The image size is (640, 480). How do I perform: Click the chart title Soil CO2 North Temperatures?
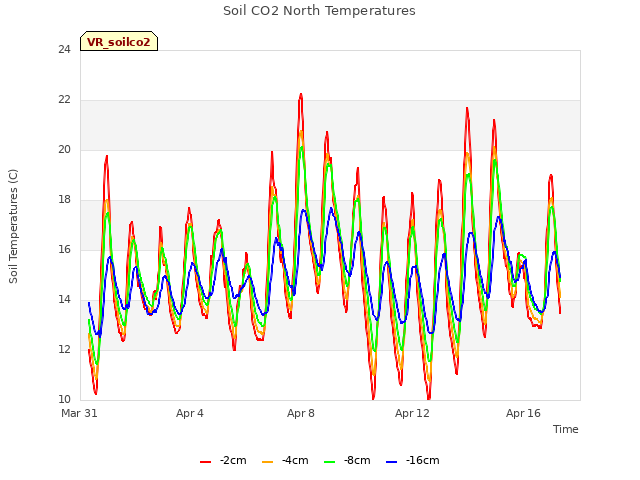click(x=319, y=11)
